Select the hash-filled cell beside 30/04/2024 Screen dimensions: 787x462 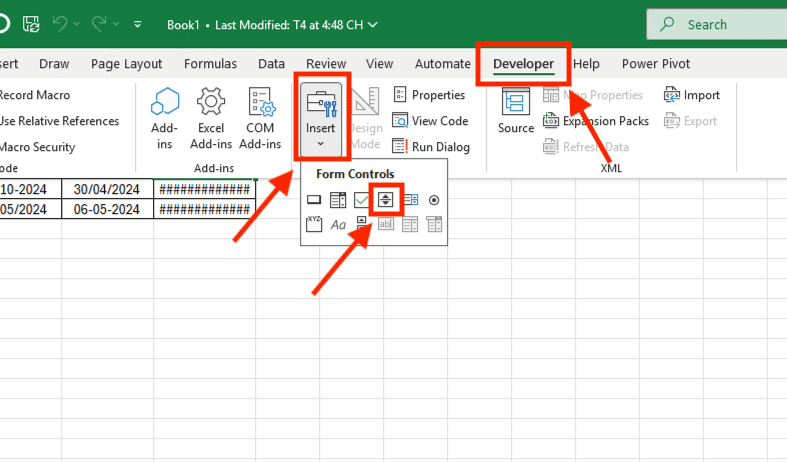[x=204, y=189]
